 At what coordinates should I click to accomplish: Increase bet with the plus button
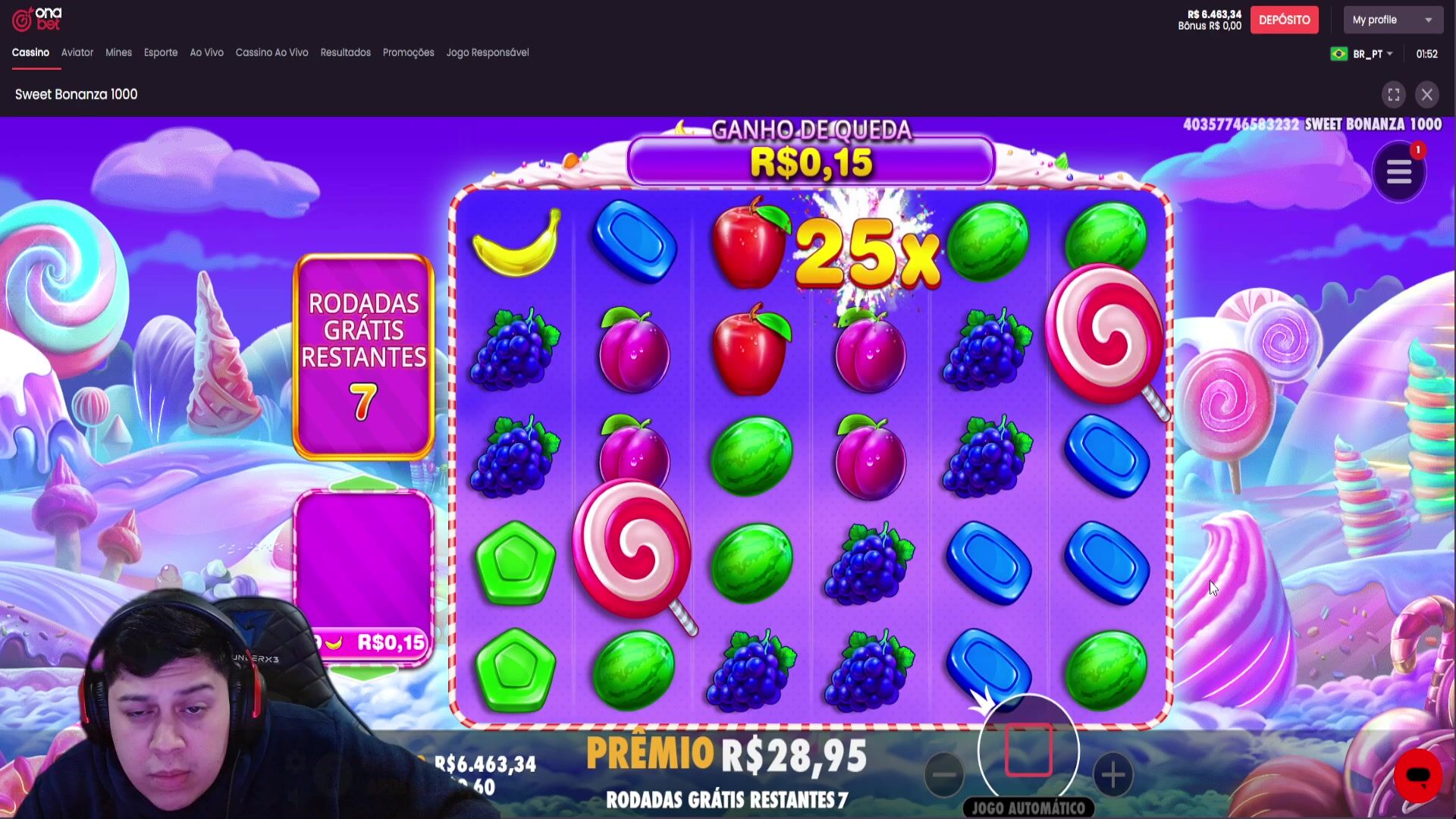[1113, 775]
